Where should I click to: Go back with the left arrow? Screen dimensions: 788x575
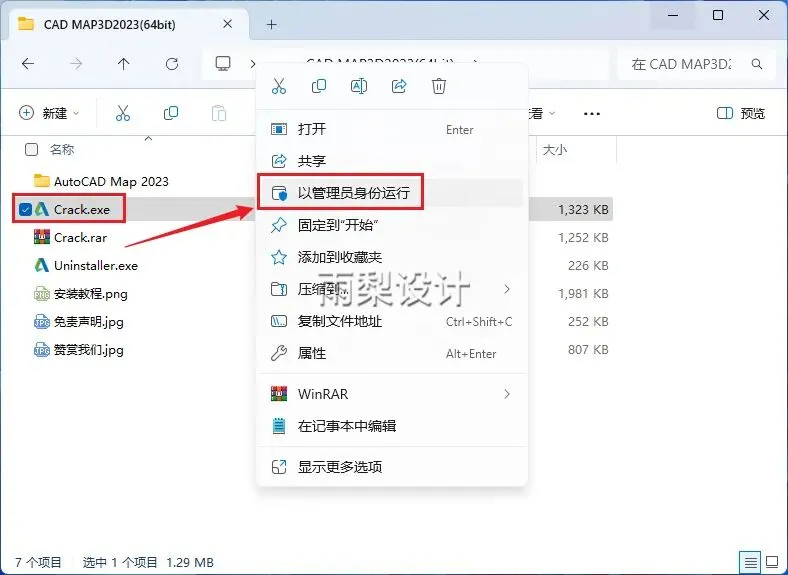click(28, 64)
